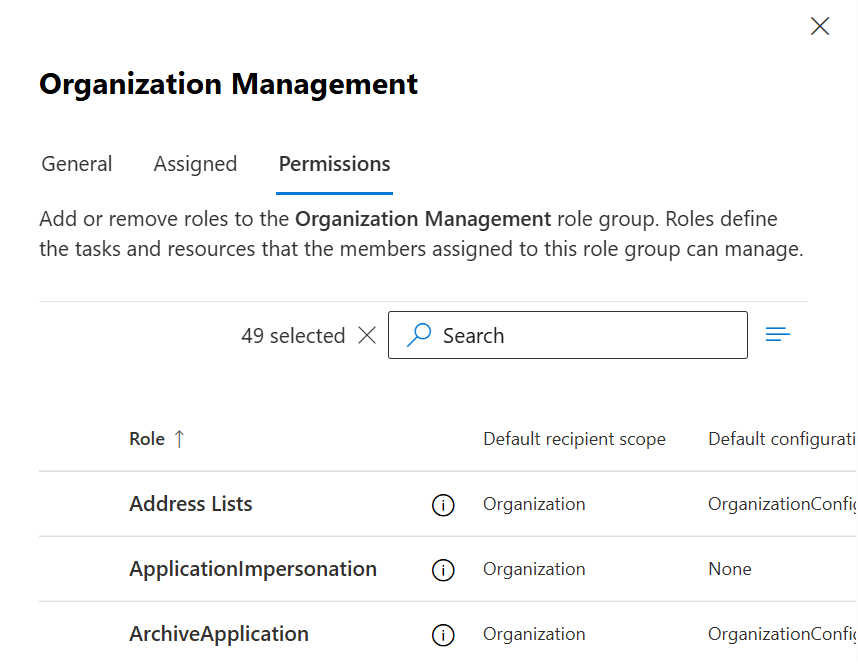Switch to the General tab

click(77, 164)
